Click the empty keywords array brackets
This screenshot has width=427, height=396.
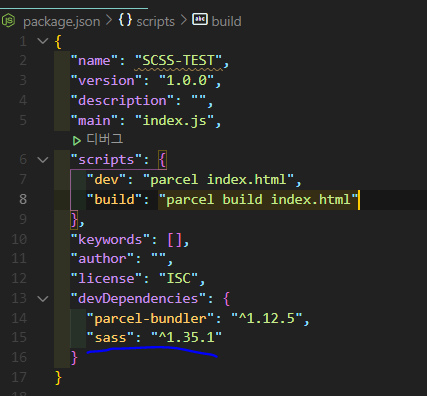(x=175, y=240)
